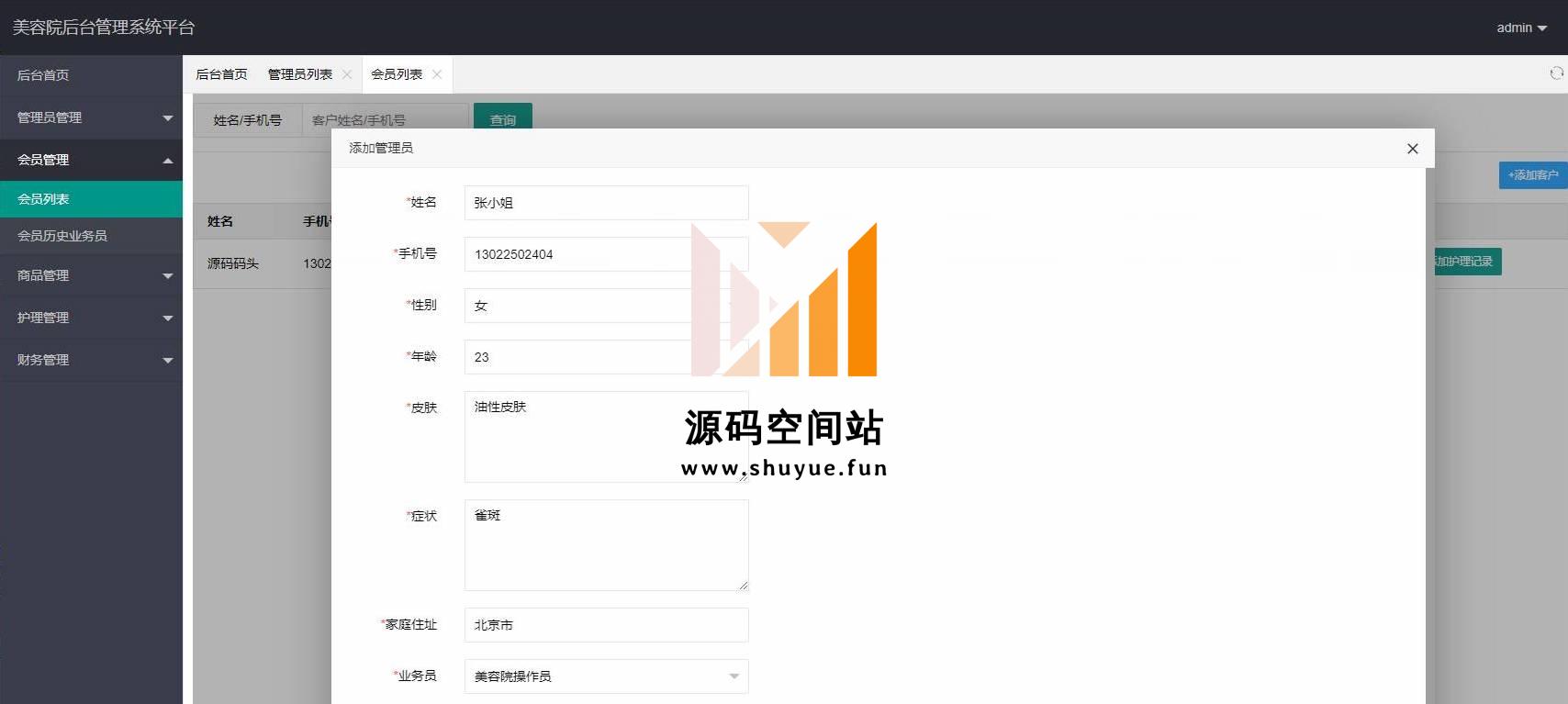Click the 症状 textarea resize handle
Screen dimensions: 1568x704
coord(744,586)
